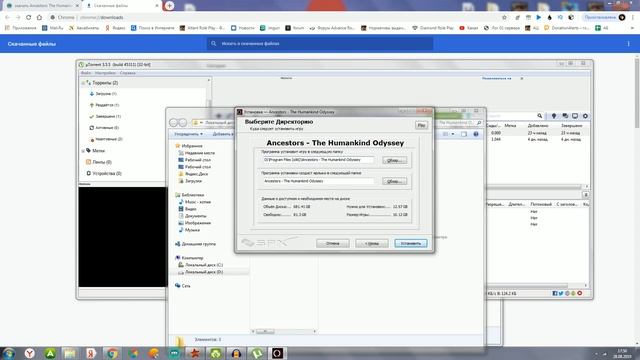Select Сеть in Explorer sidebar
The height and width of the screenshot is (360, 640).
(x=182, y=286)
